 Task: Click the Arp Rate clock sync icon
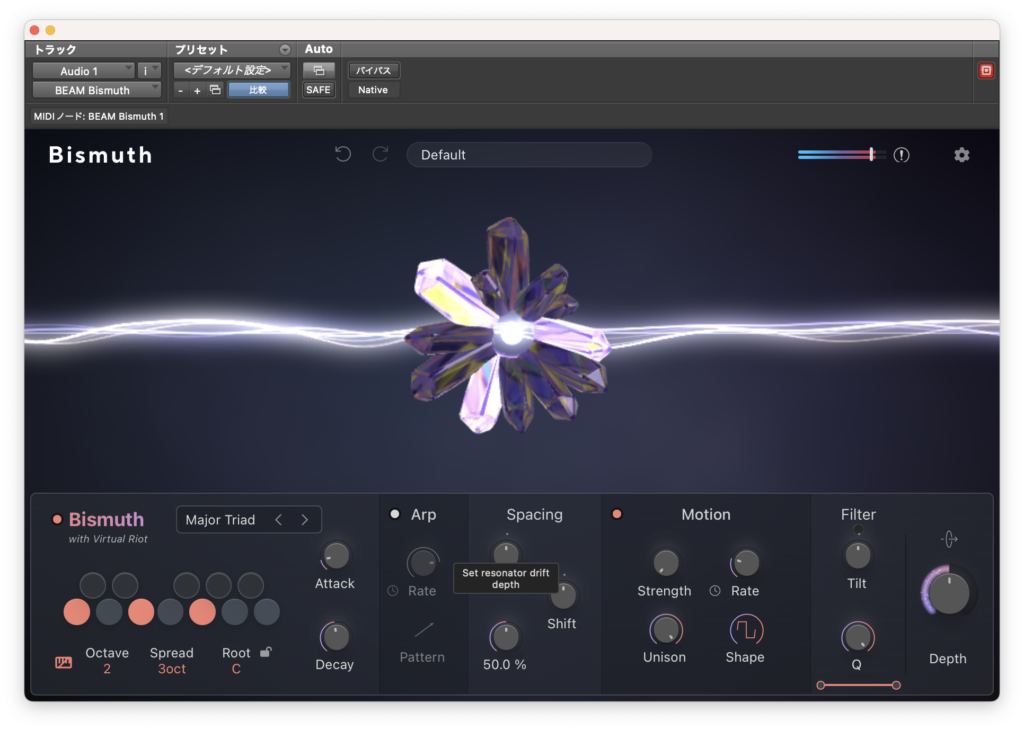point(392,591)
